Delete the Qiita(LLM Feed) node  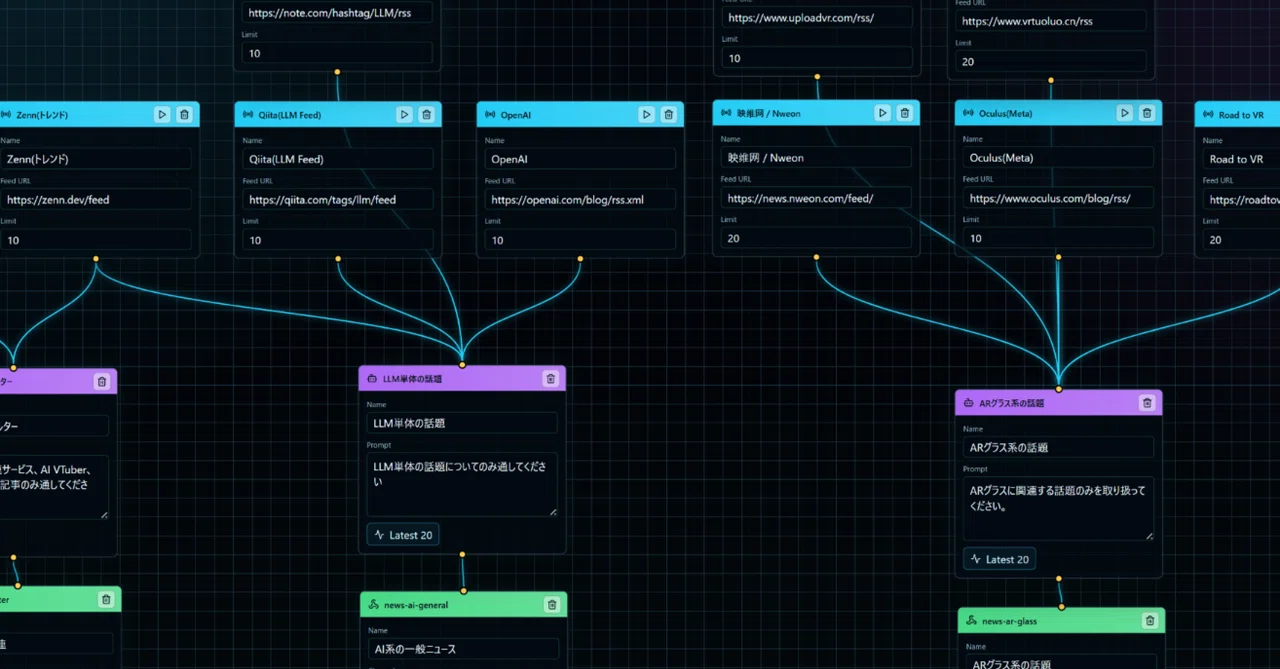[x=426, y=115]
